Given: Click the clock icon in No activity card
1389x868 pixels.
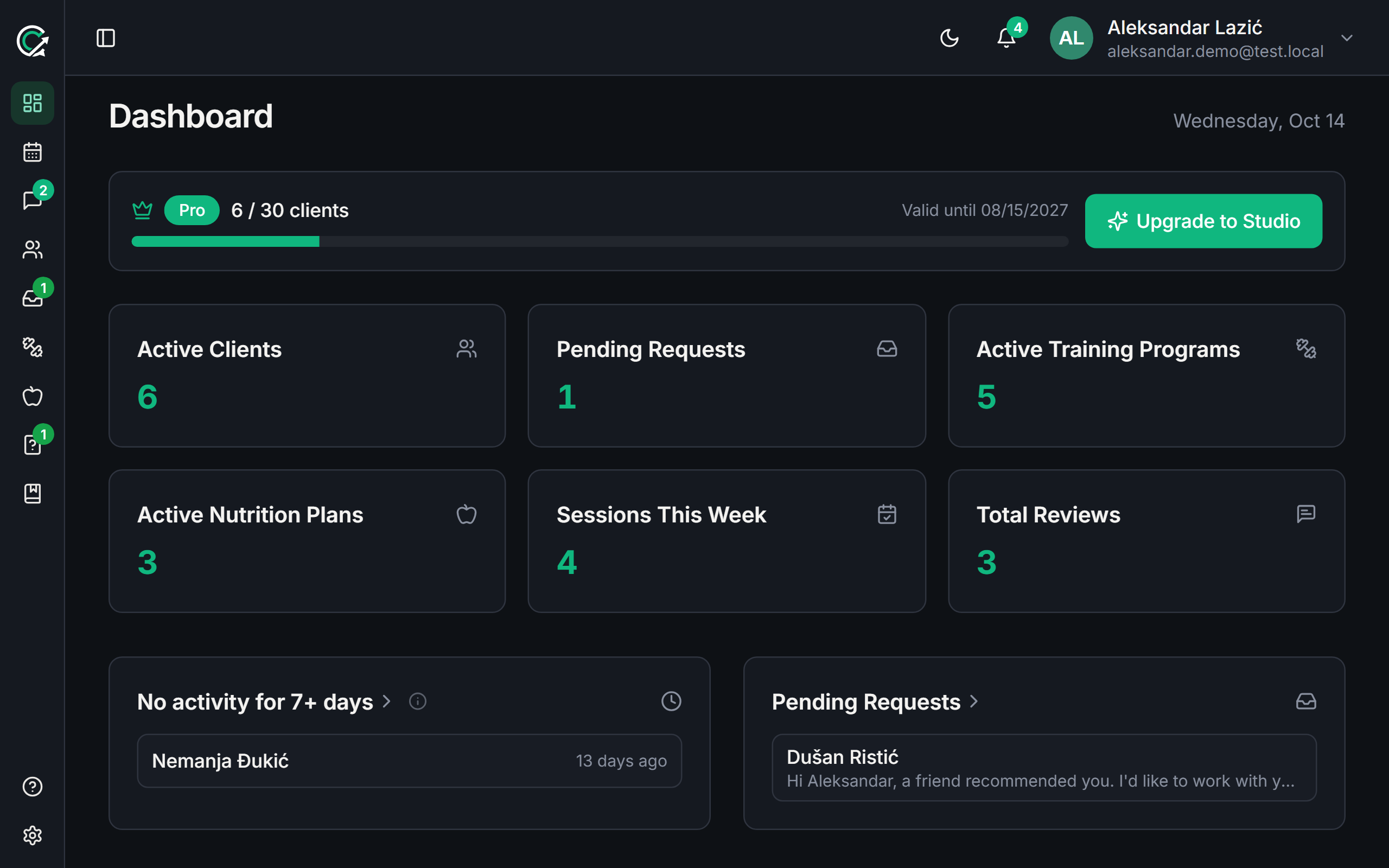Looking at the screenshot, I should click(x=671, y=701).
